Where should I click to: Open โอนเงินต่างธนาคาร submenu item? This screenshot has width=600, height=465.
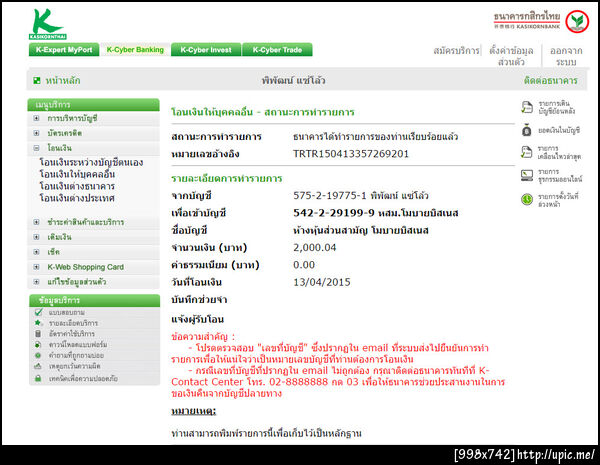[x=77, y=186]
